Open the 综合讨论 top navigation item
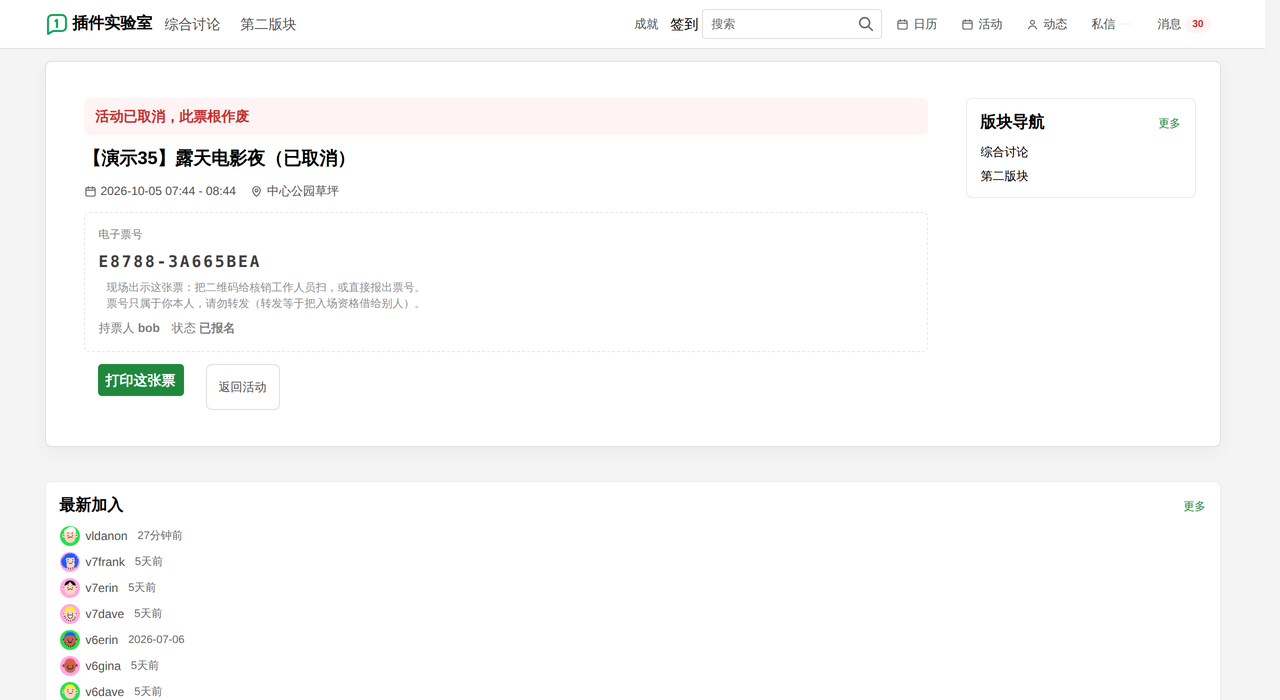The height and width of the screenshot is (700, 1280). coord(192,24)
